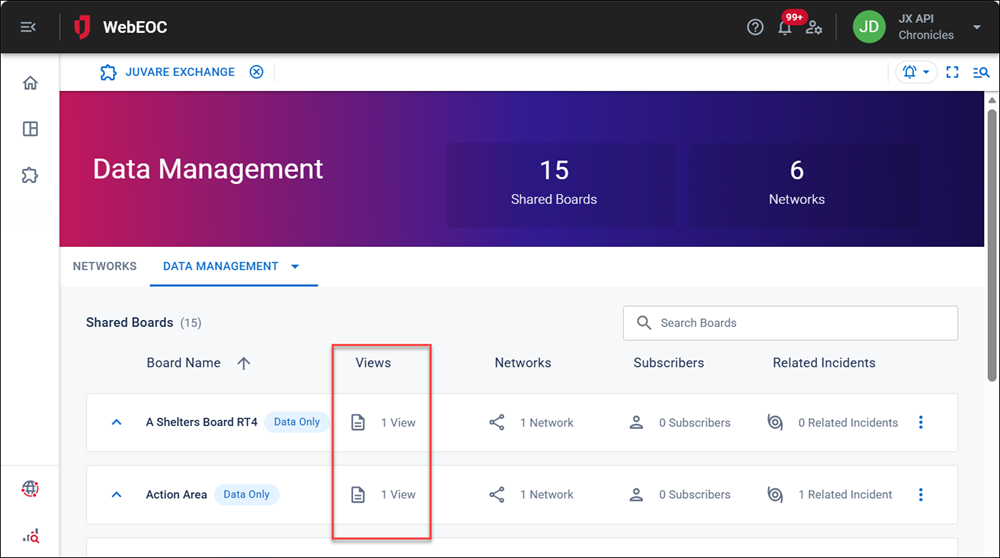
Task: Select the Data Management tab
Action: click(x=221, y=266)
